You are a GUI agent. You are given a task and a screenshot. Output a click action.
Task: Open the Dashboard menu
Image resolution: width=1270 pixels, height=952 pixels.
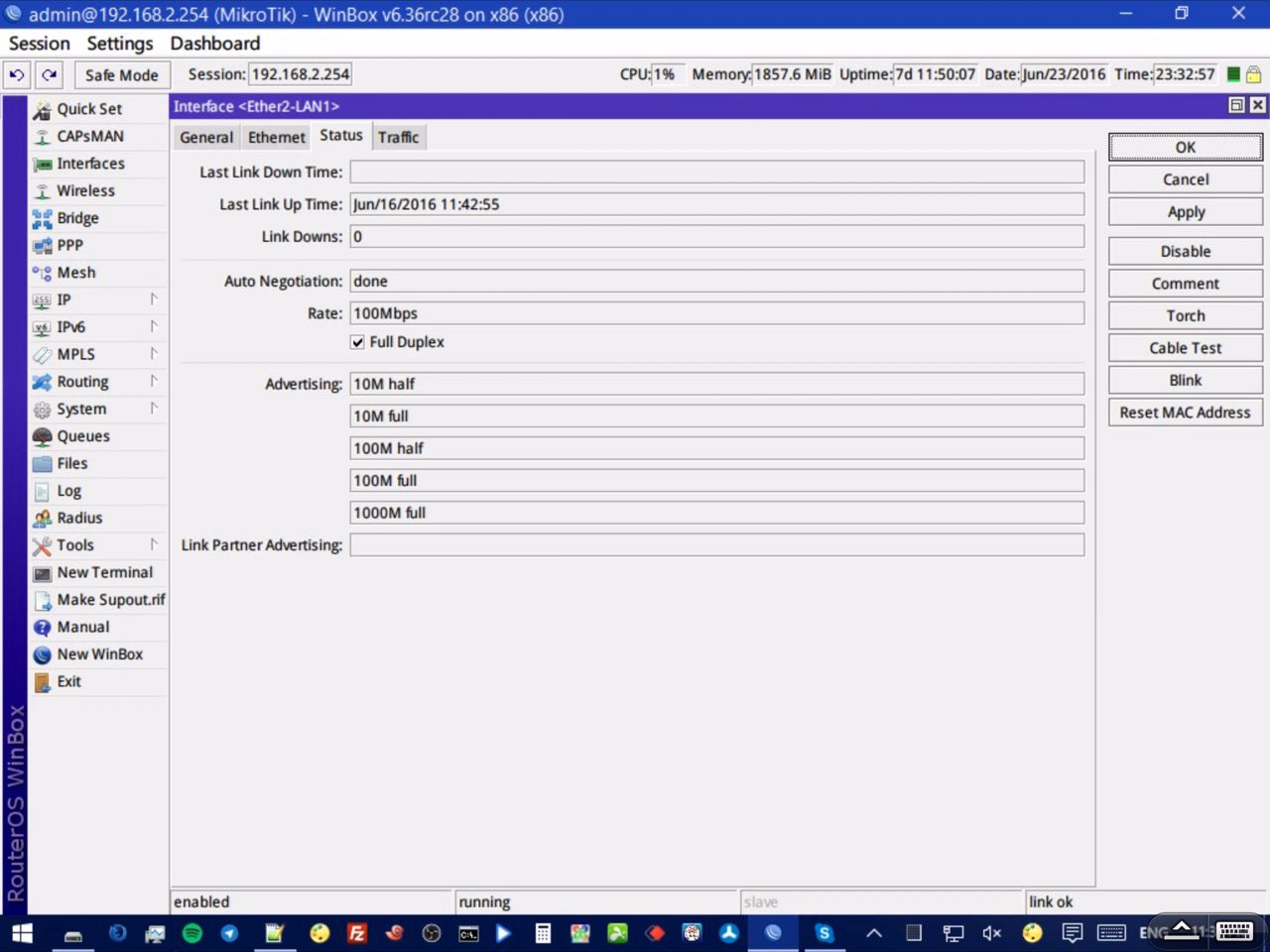[215, 44]
